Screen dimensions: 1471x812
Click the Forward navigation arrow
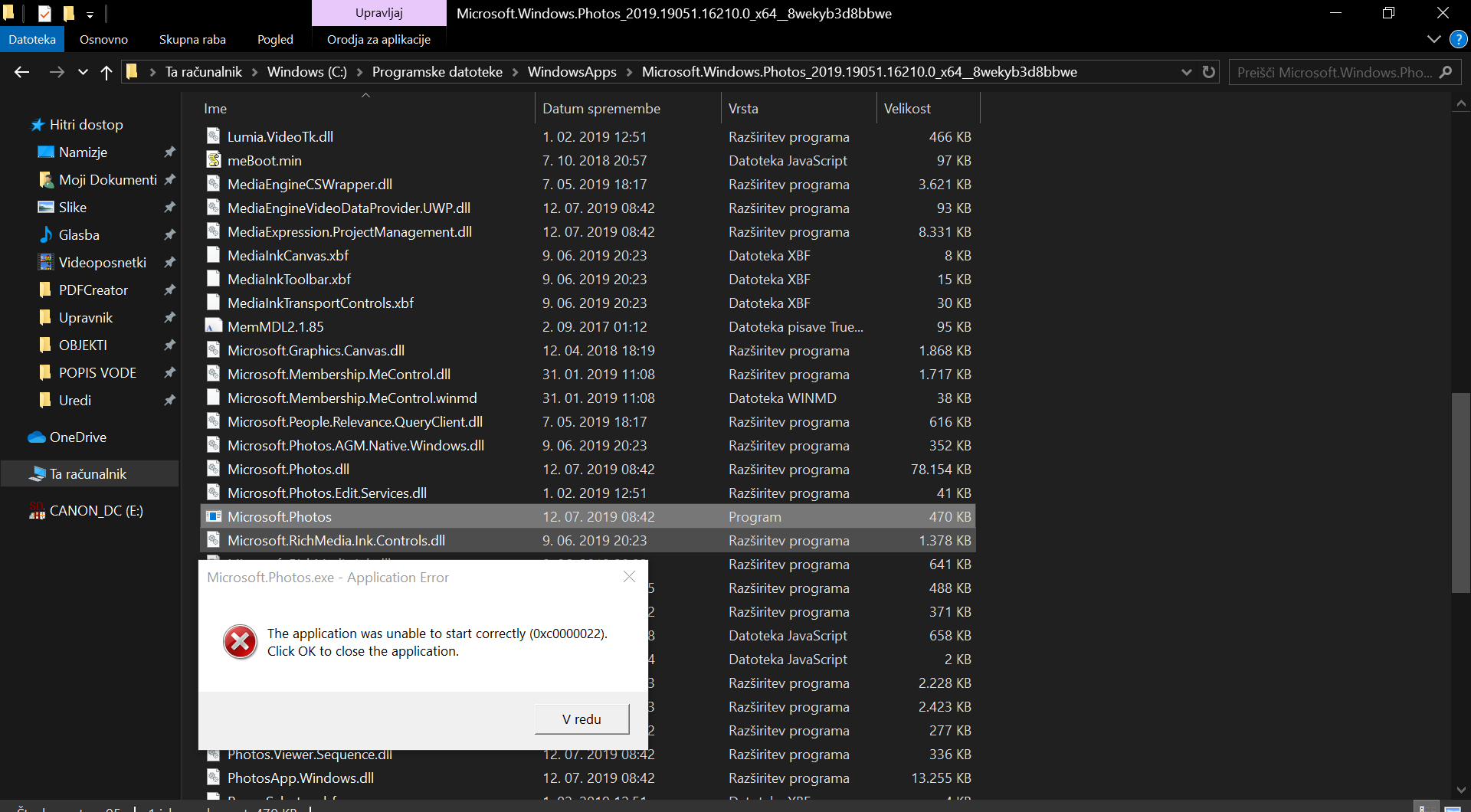(57, 72)
